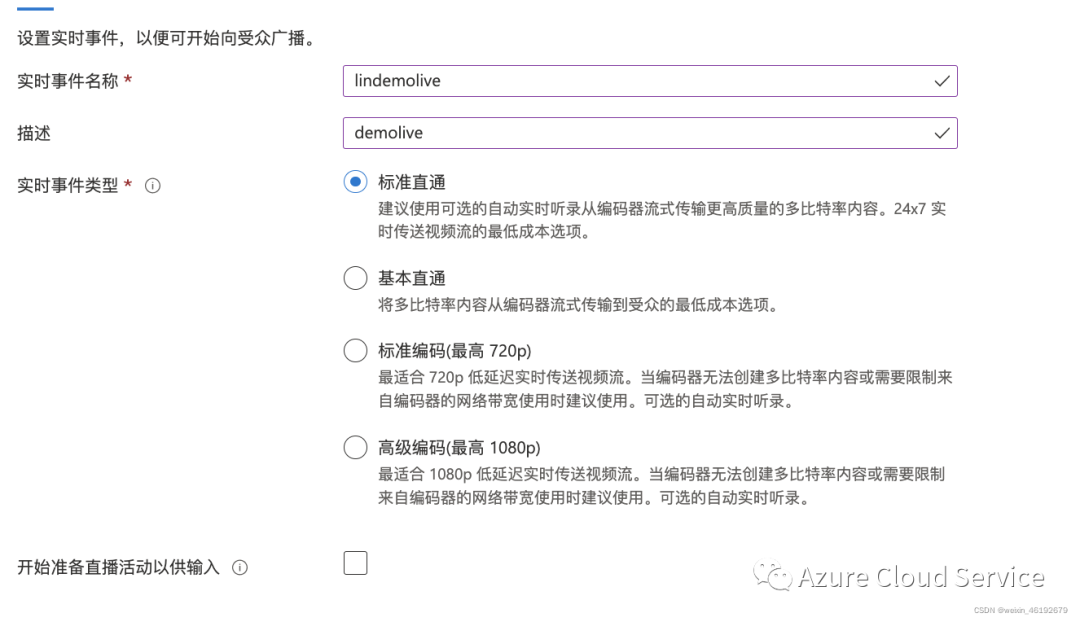This screenshot has height=622, width=1080.
Task: Click the 开始准备直播活动以供输入 label text
Action: [118, 567]
